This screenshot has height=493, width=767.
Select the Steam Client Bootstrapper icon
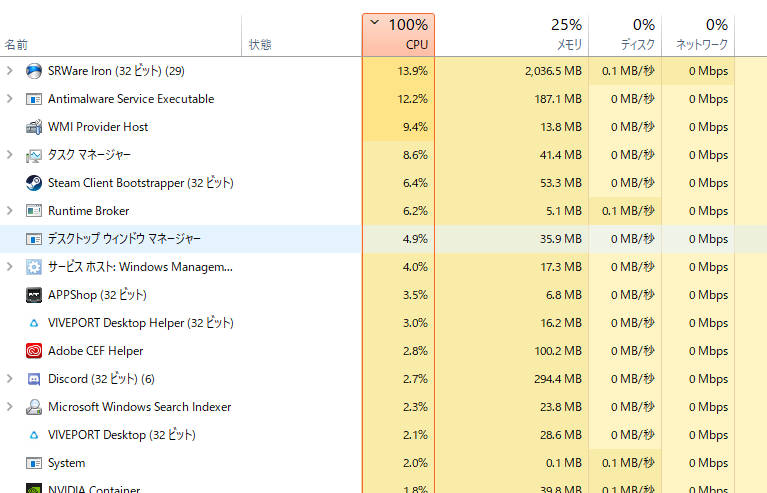(x=34, y=183)
